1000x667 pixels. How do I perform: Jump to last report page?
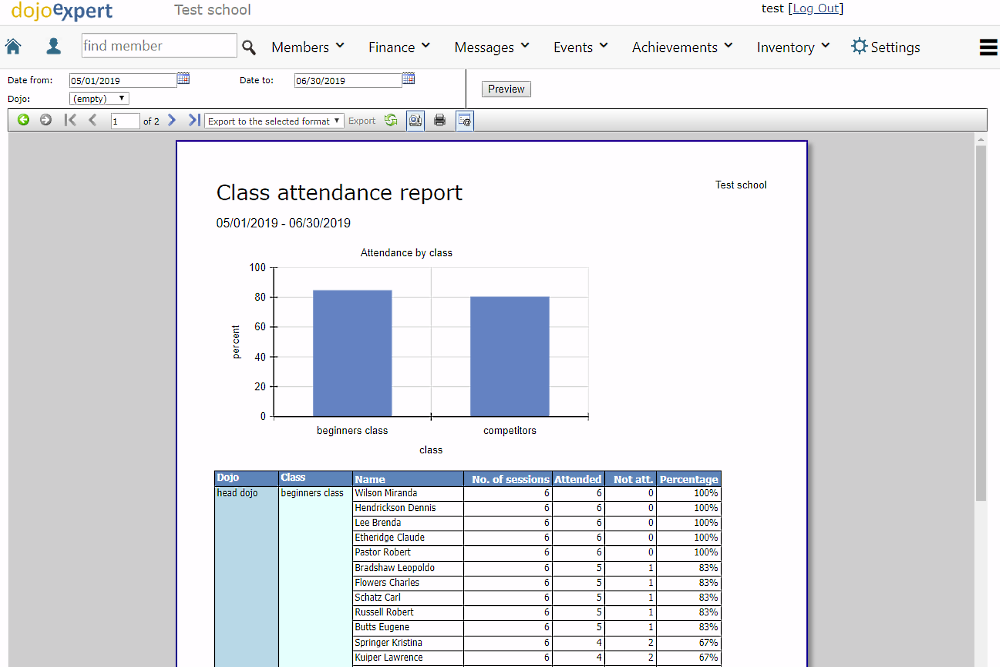194,120
